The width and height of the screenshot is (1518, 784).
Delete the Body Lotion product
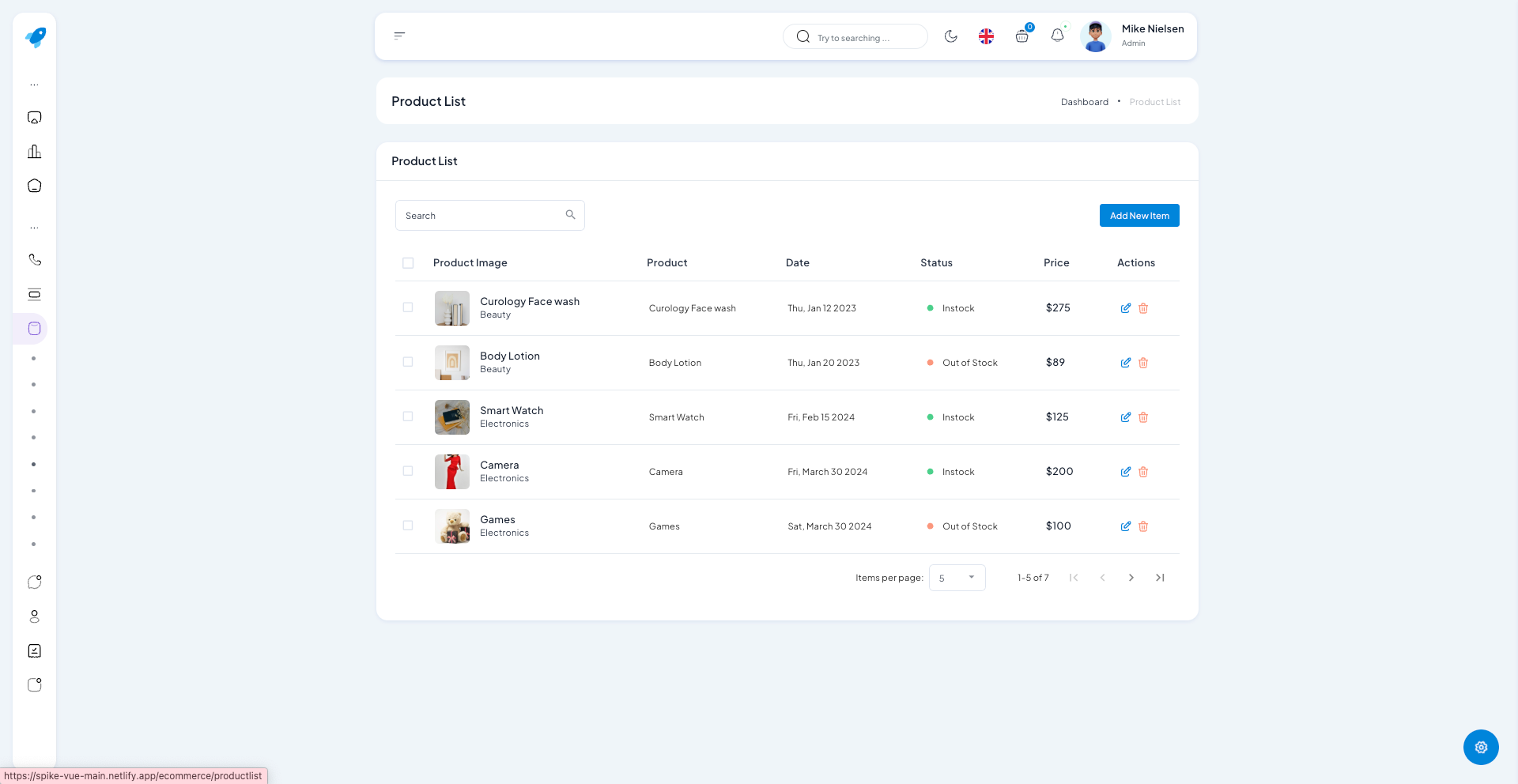(1143, 363)
